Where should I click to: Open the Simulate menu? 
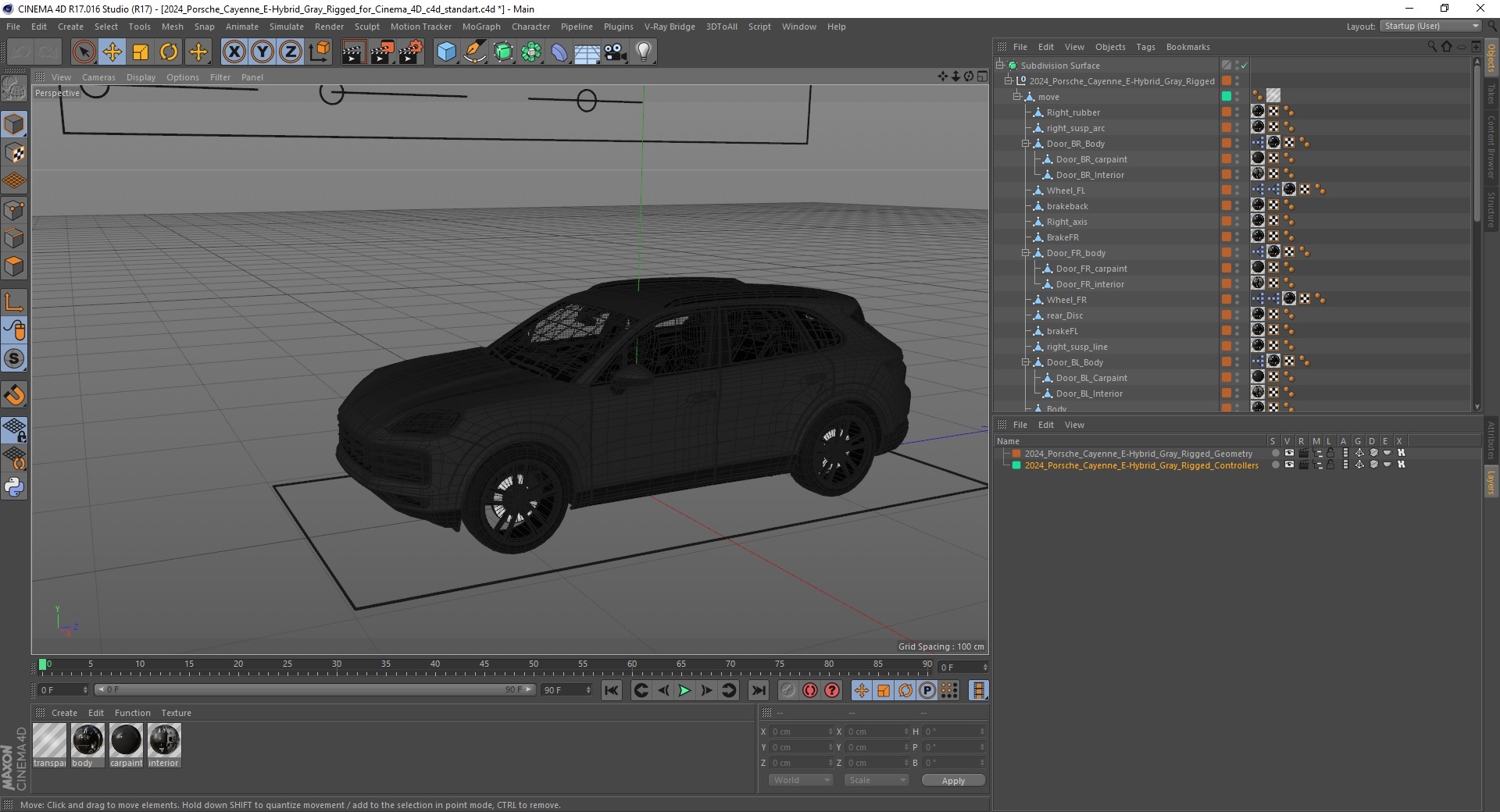[x=286, y=27]
